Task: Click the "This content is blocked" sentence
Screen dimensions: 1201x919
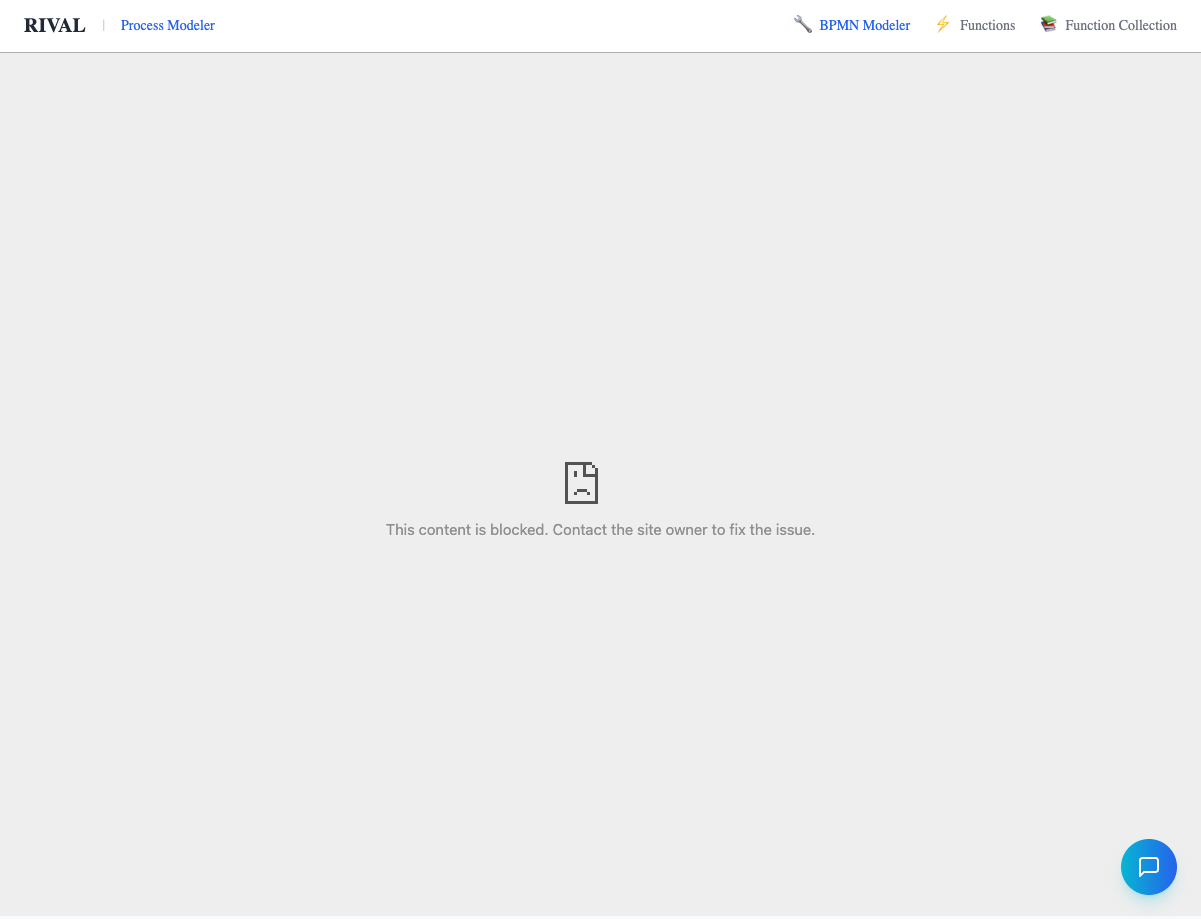Action: pos(466,530)
